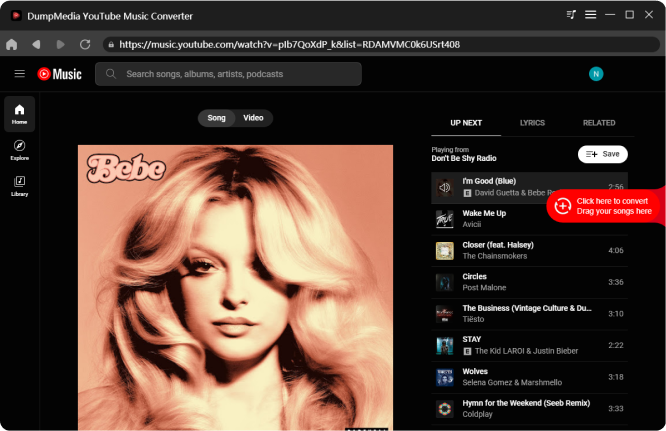Screen dimensions: 666x431
Task: Click The Business album thumbnail
Action: (x=445, y=314)
